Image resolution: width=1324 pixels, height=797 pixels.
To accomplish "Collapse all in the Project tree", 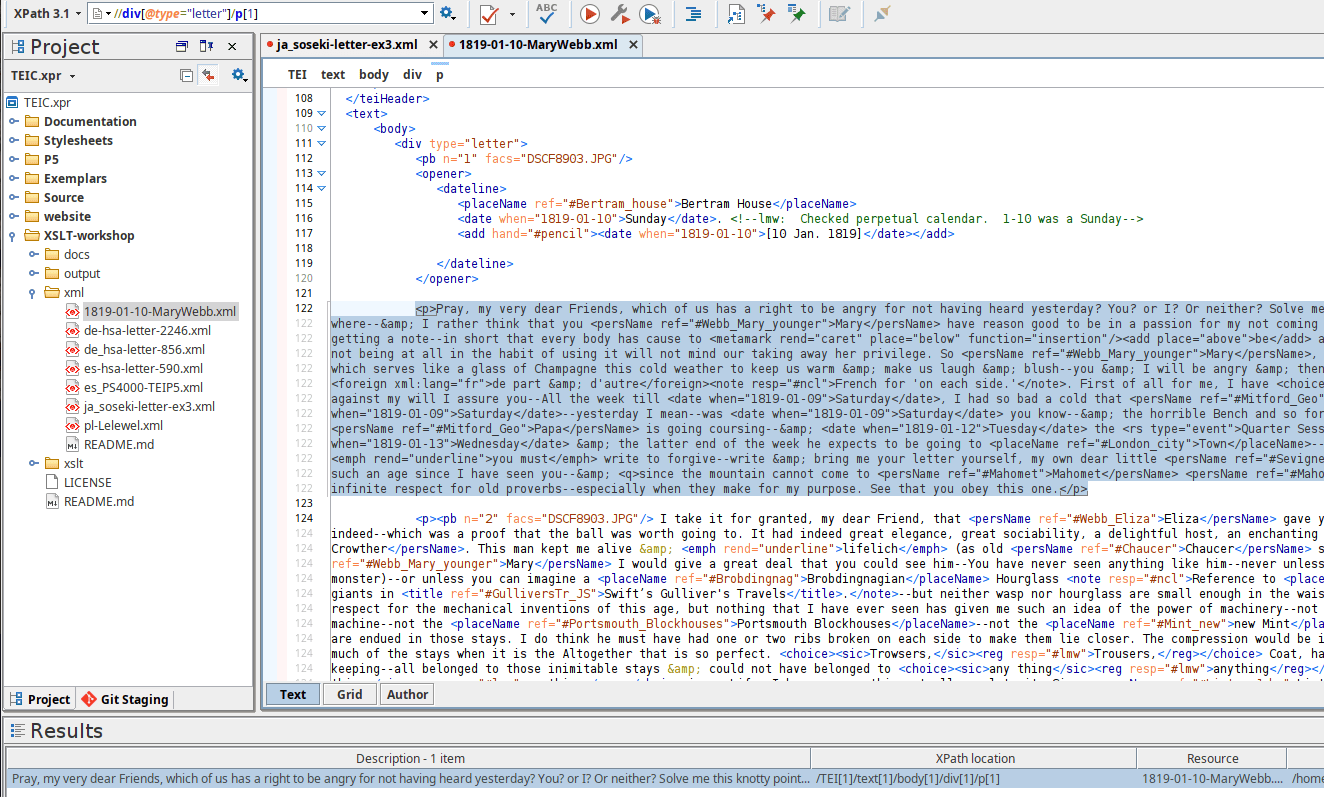I will 187,75.
